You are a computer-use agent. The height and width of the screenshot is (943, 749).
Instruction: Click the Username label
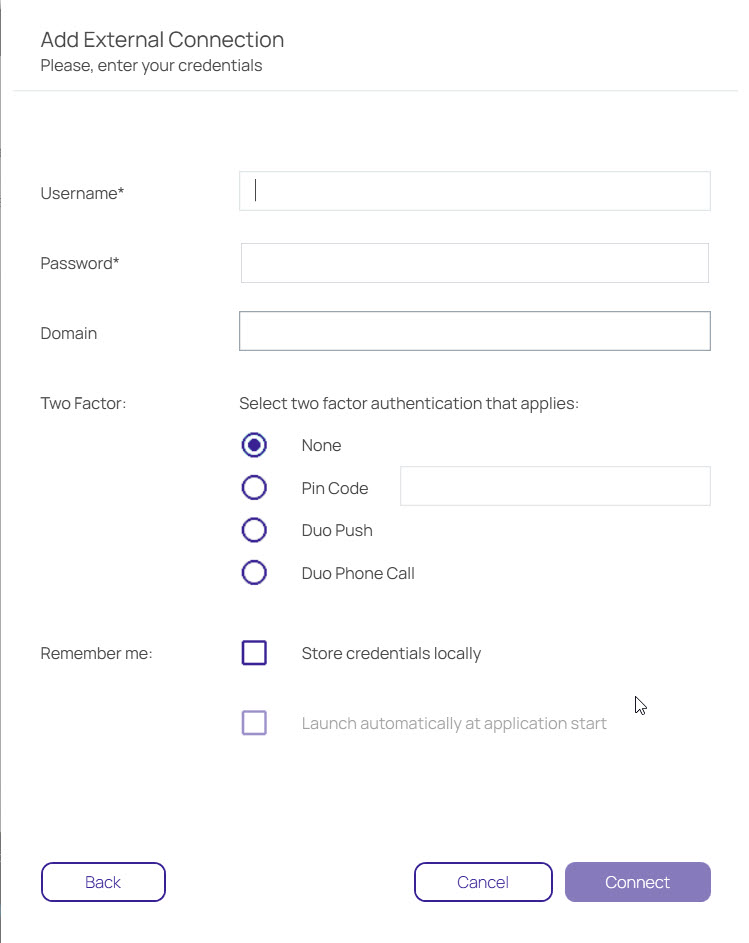point(81,193)
